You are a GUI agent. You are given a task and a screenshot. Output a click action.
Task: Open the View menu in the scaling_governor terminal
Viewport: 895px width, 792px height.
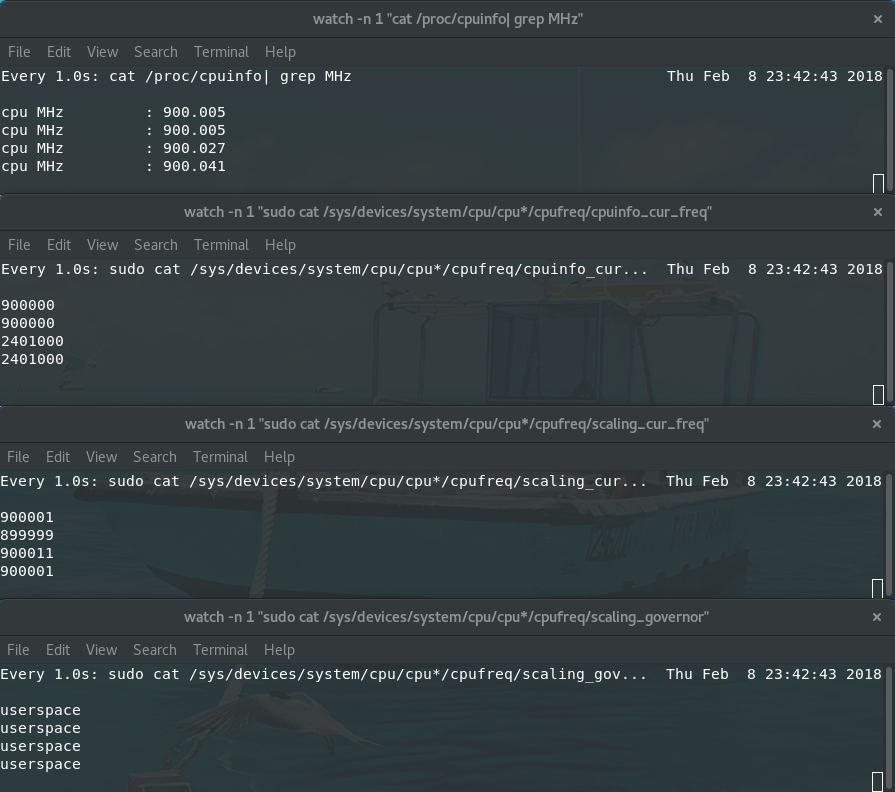point(102,649)
